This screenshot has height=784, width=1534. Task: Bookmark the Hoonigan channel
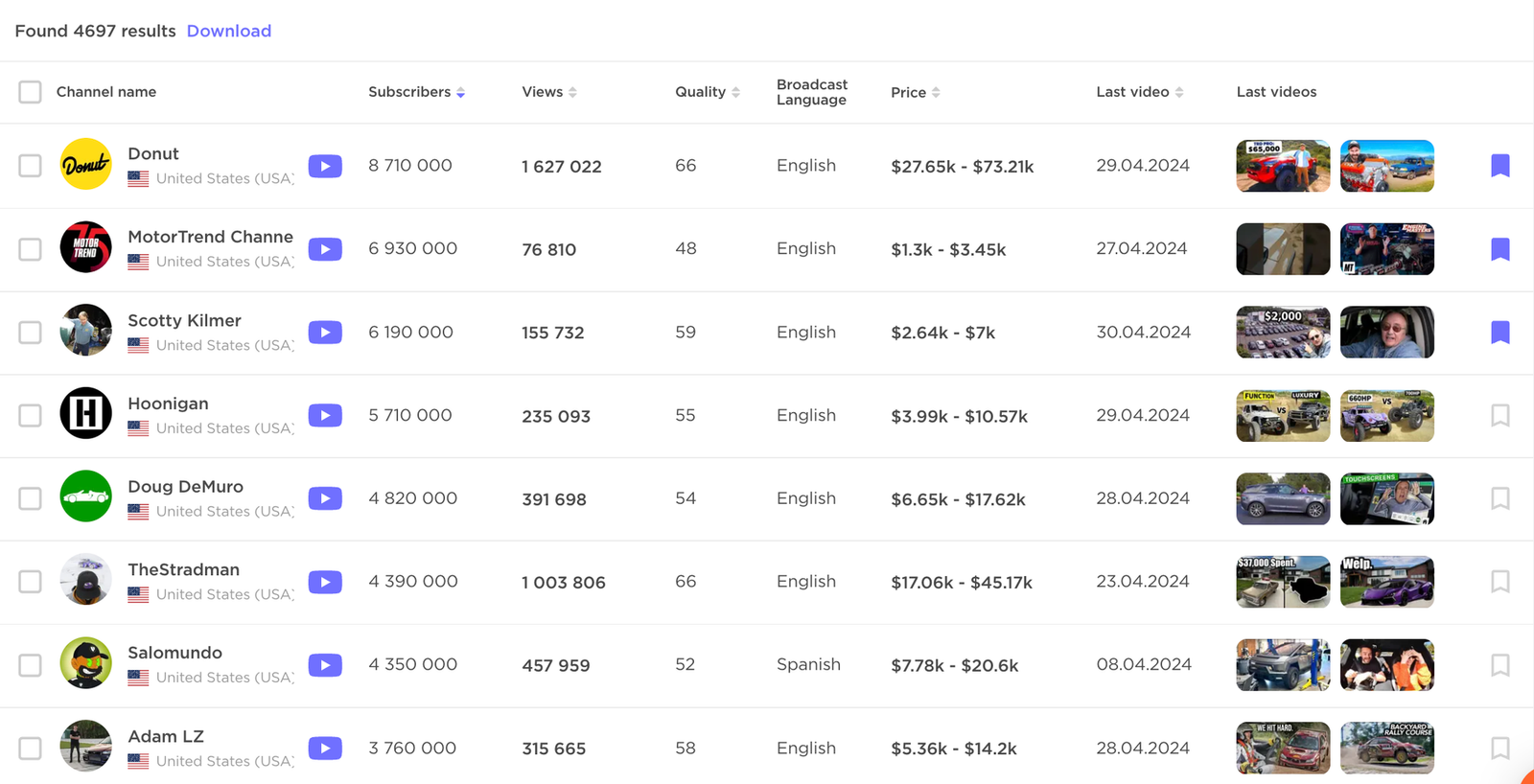coord(1500,415)
